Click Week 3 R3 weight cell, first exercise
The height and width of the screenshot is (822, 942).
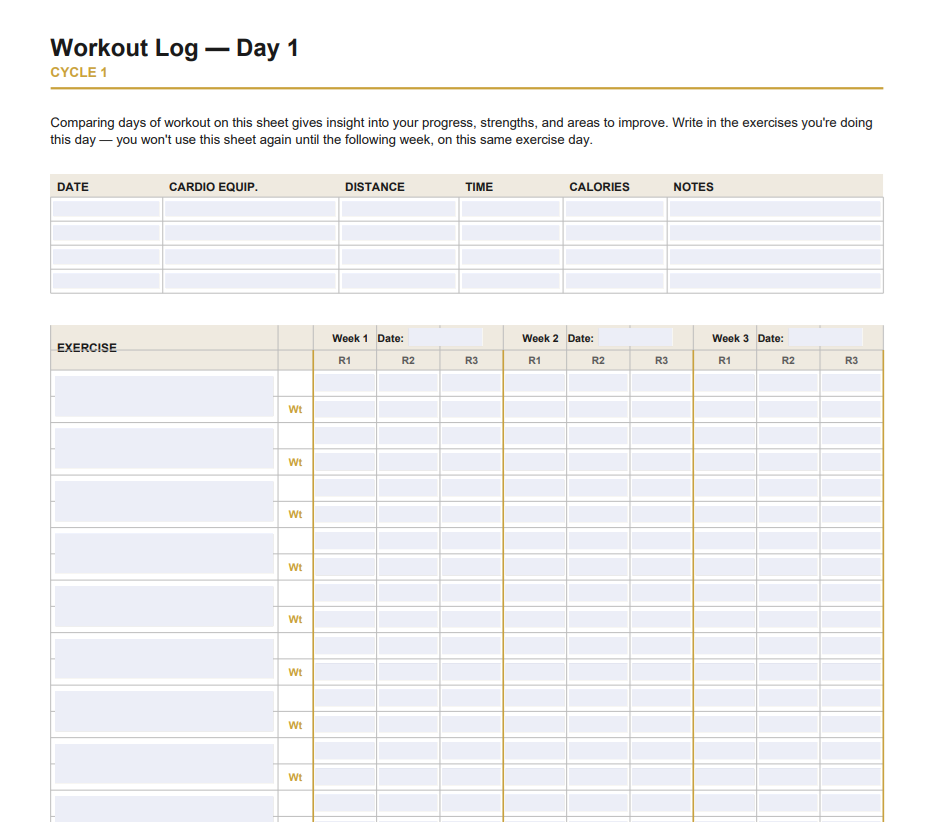851,409
